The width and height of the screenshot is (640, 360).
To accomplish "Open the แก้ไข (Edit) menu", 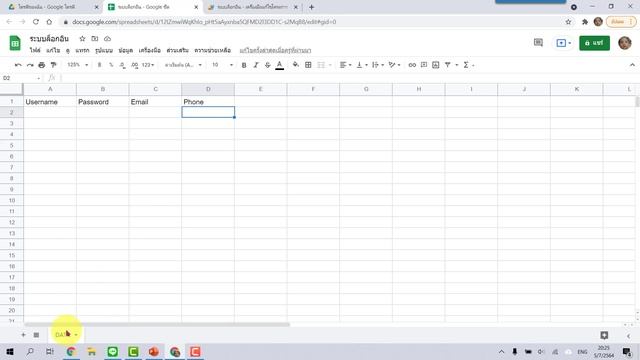I will pyautogui.click(x=53, y=50).
